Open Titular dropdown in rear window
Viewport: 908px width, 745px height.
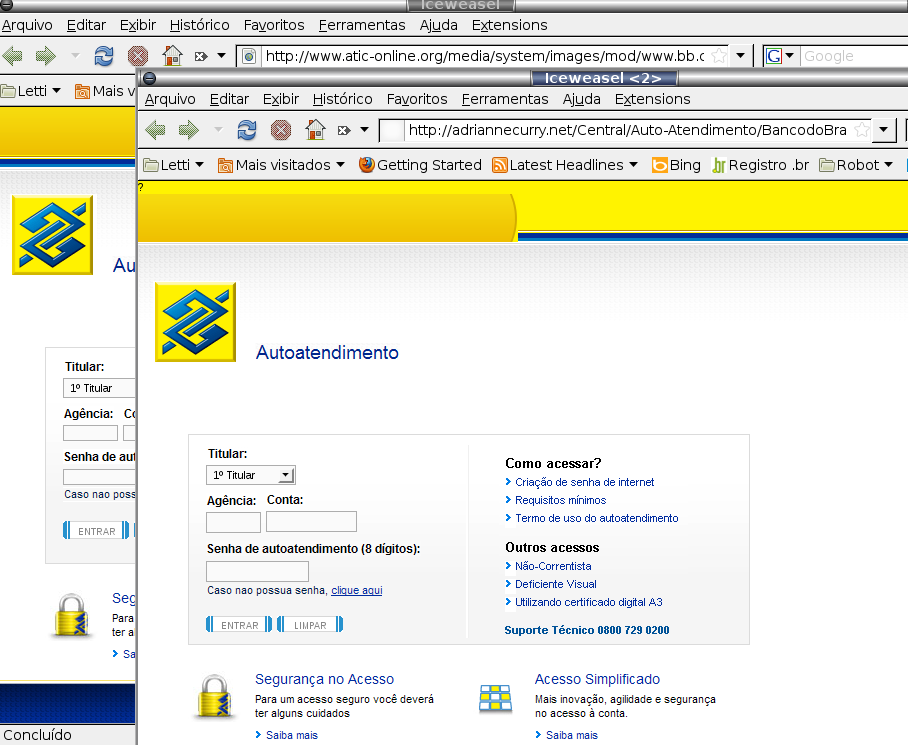(x=99, y=388)
